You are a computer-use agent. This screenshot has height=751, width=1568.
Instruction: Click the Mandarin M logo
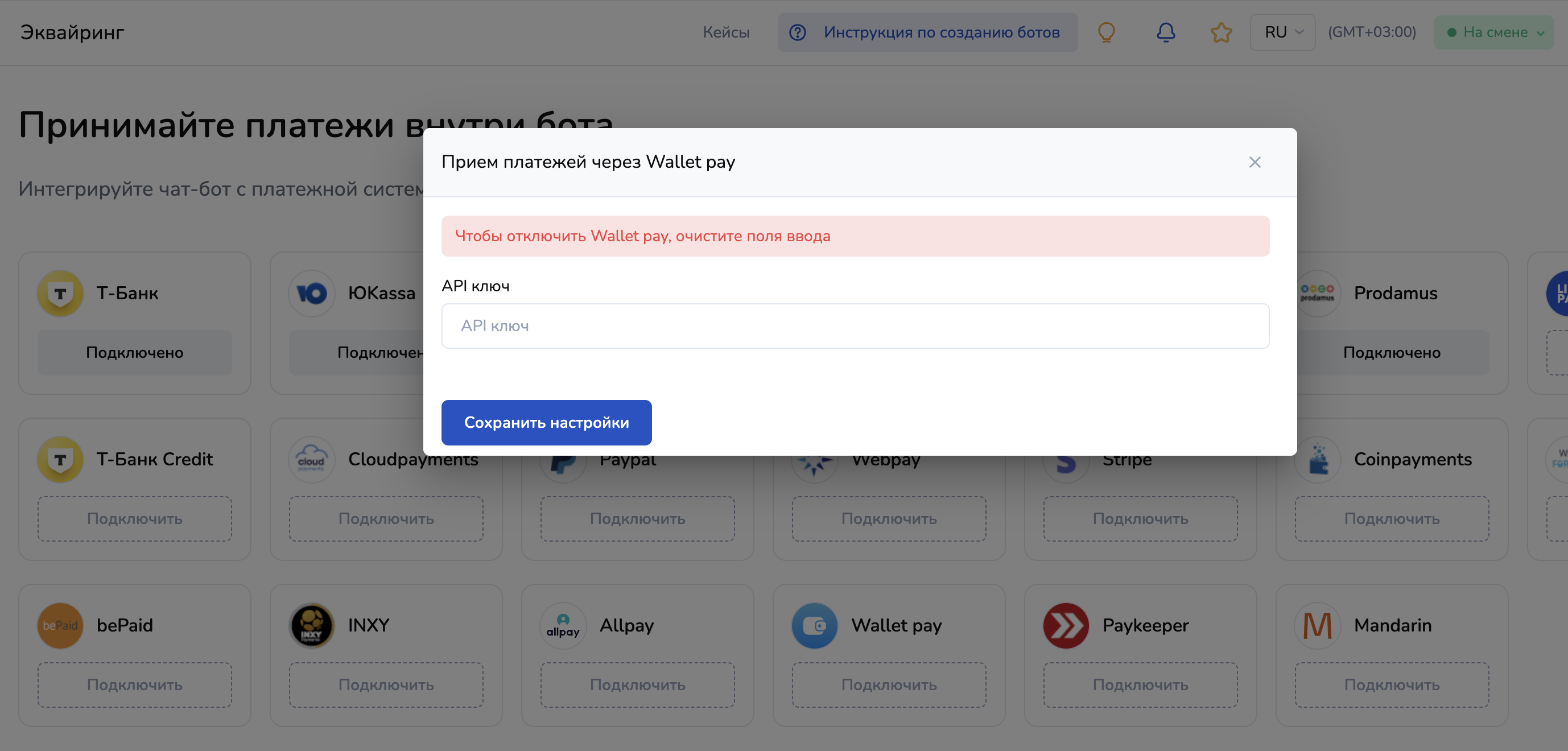click(x=1317, y=625)
